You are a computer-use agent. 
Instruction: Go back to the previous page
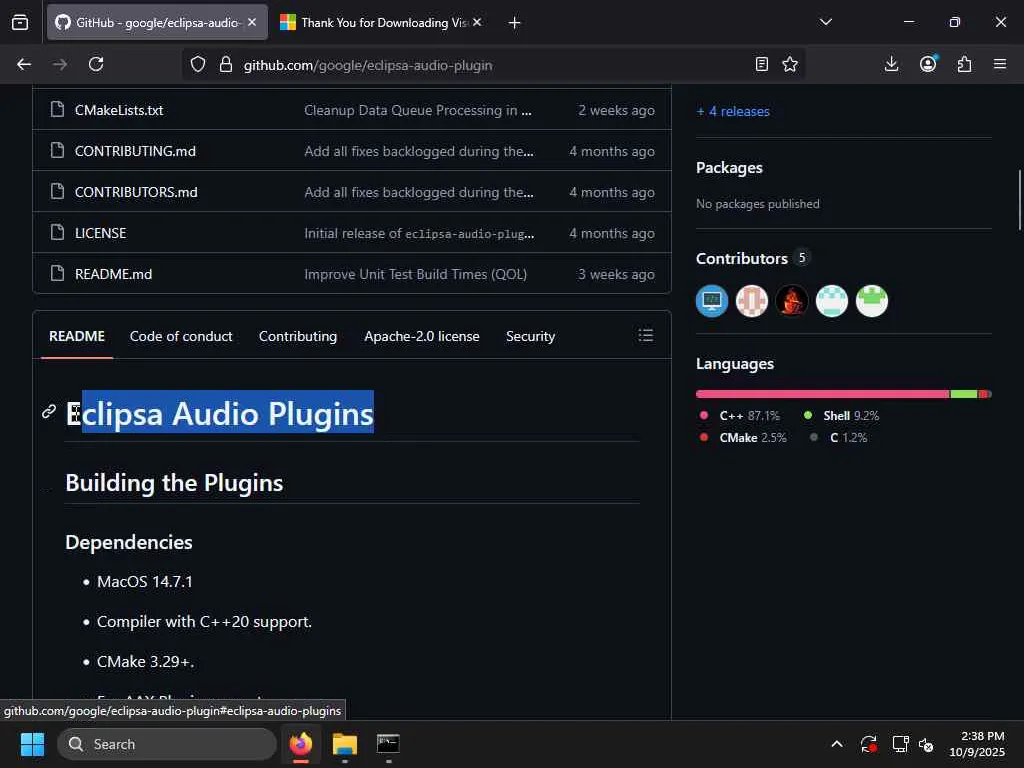tap(24, 64)
